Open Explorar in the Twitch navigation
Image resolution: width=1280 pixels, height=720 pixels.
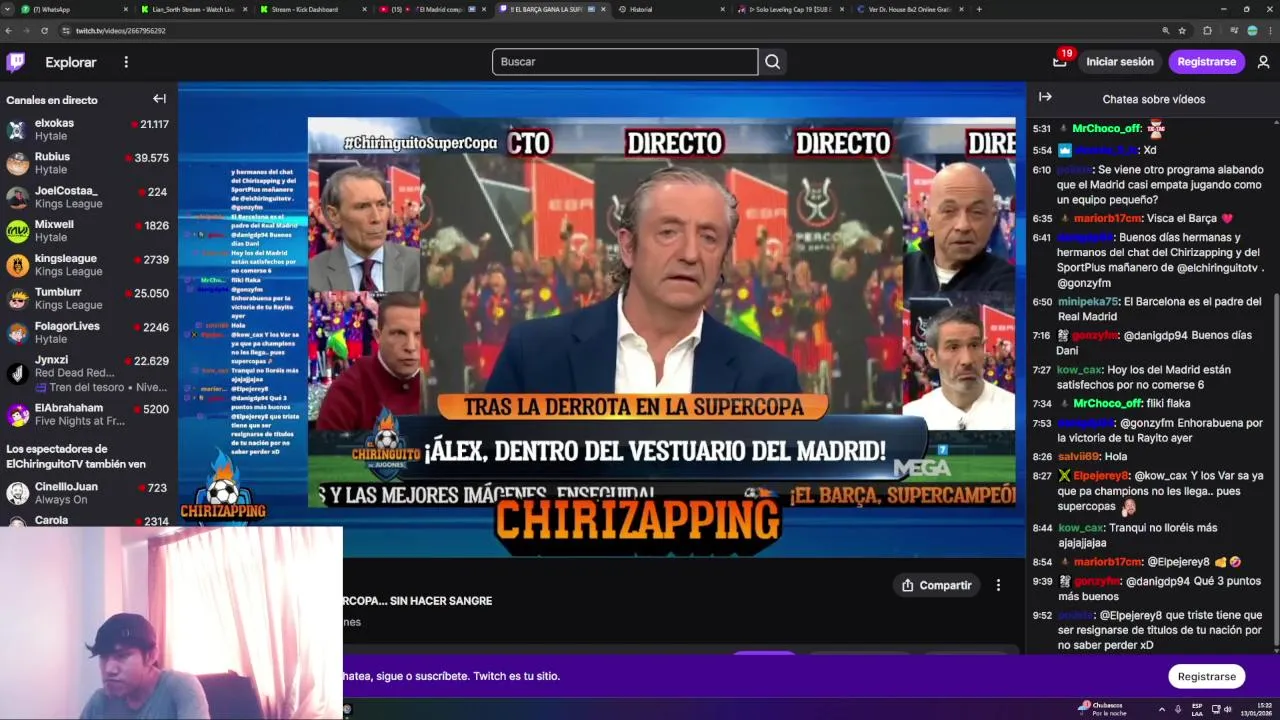coord(71,62)
